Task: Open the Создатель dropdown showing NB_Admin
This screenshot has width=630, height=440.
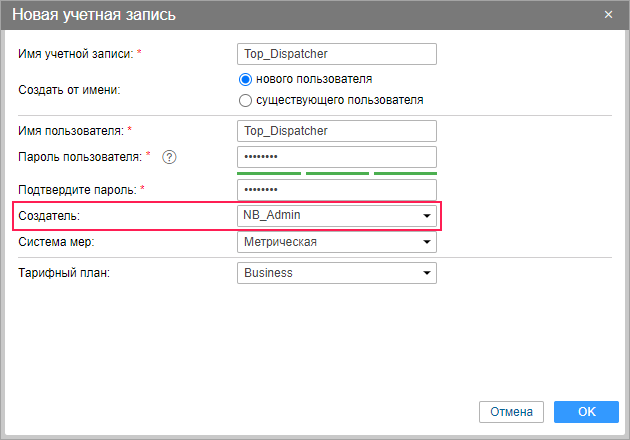Action: click(337, 215)
